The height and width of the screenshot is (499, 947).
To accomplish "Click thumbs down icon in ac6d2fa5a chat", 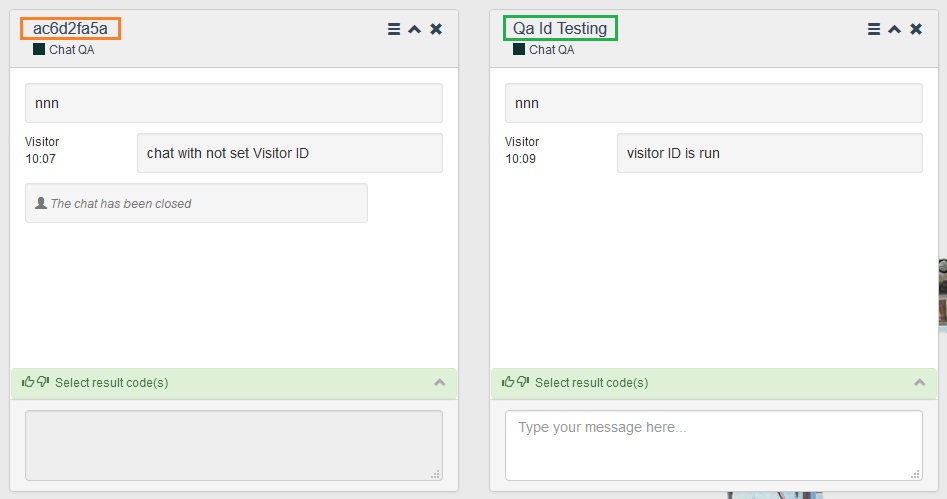I will pos(43,382).
